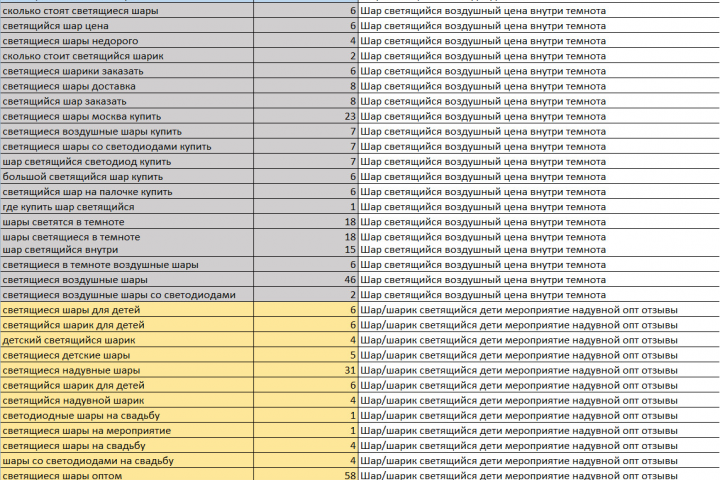Viewport: 720px width, 480px height.
Task: Select 'светящиеся шары на мероприятие' cell
Action: click(x=127, y=431)
